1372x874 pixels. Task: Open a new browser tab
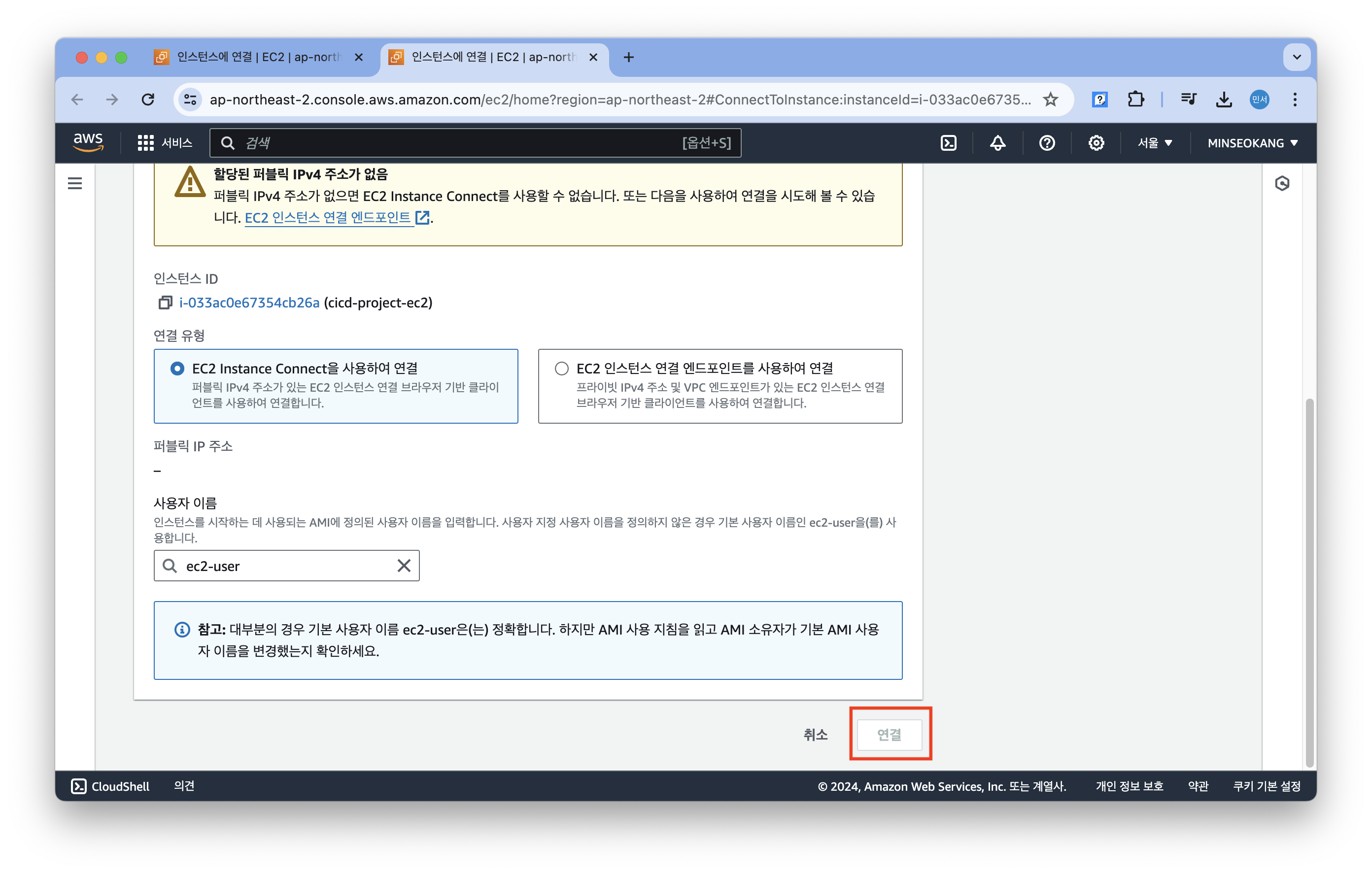tap(628, 58)
